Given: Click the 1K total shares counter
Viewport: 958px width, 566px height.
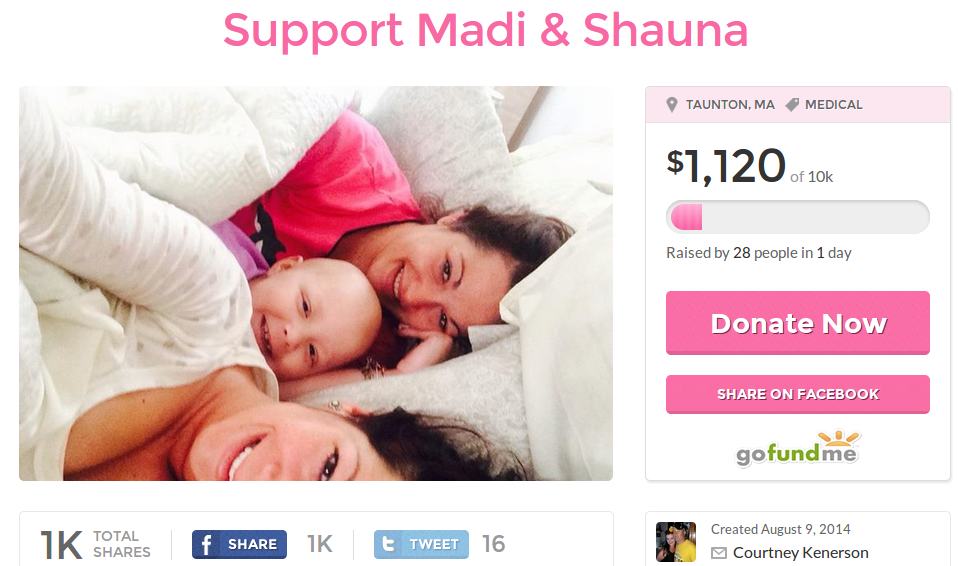Looking at the screenshot, I should (95, 544).
